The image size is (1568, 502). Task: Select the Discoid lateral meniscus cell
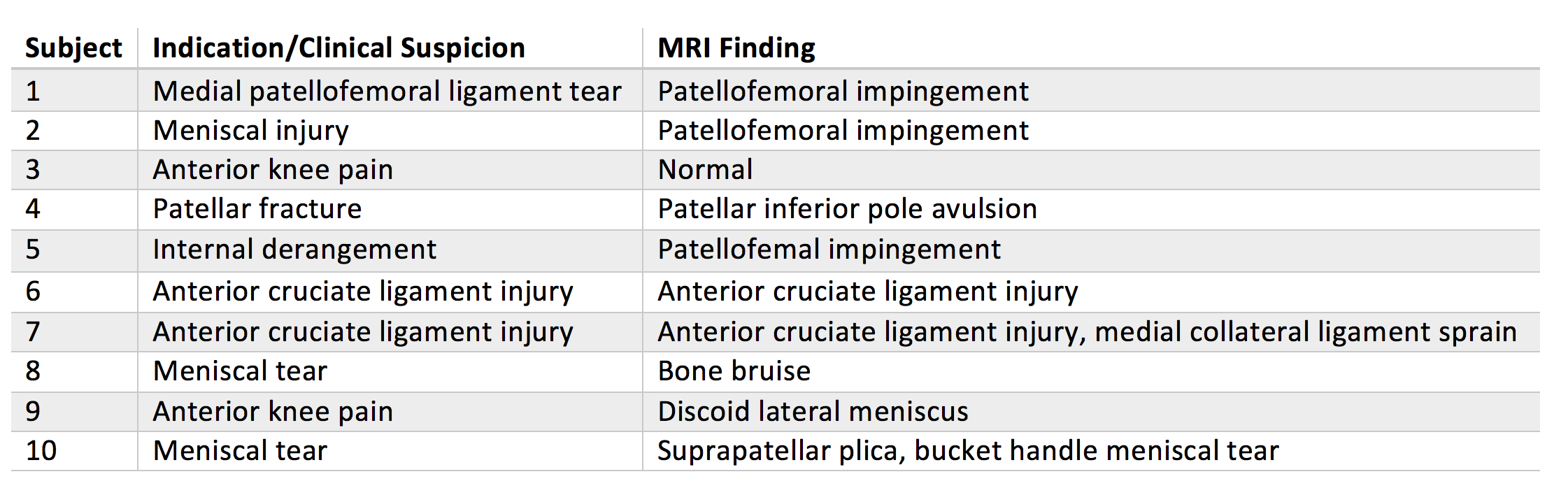tap(813, 412)
